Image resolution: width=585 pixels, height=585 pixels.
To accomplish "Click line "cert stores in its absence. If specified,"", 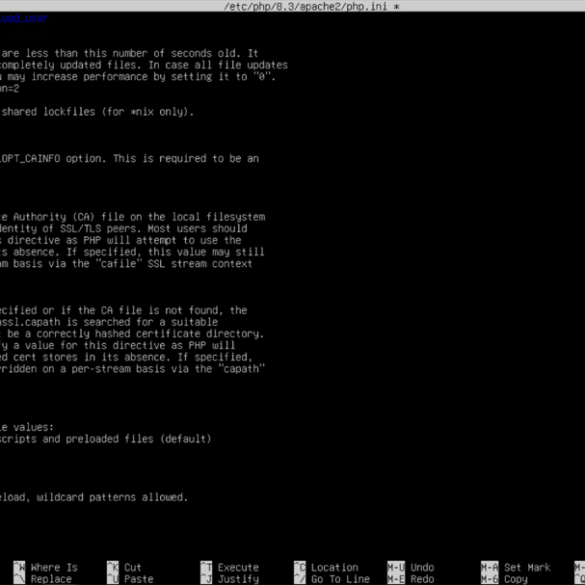I will pos(126,357).
